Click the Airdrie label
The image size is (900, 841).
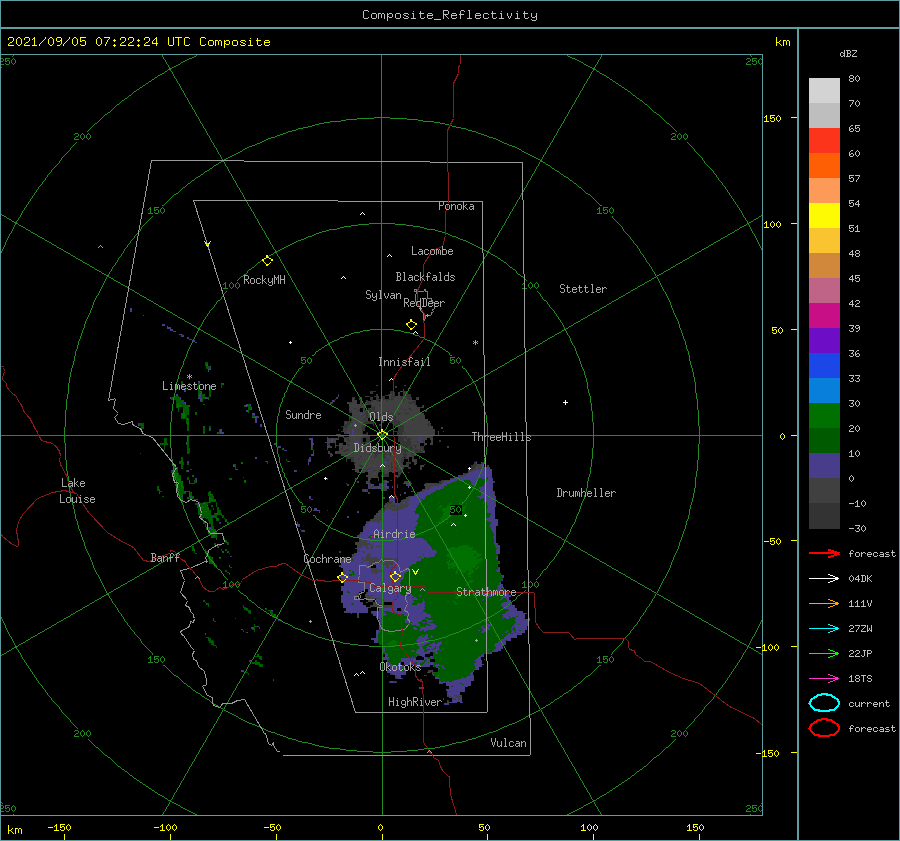[394, 534]
